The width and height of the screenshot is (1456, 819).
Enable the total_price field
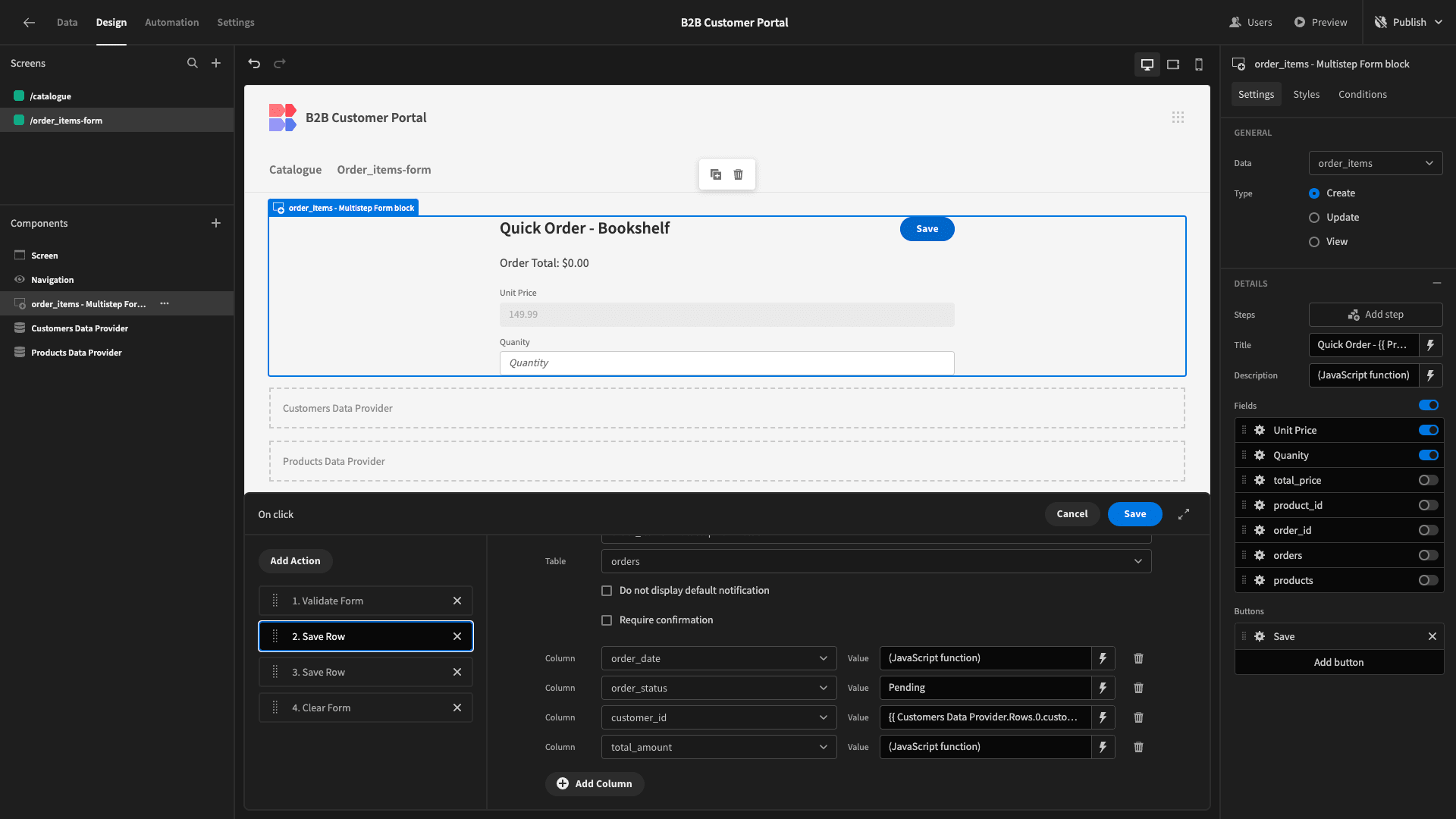pyautogui.click(x=1429, y=480)
